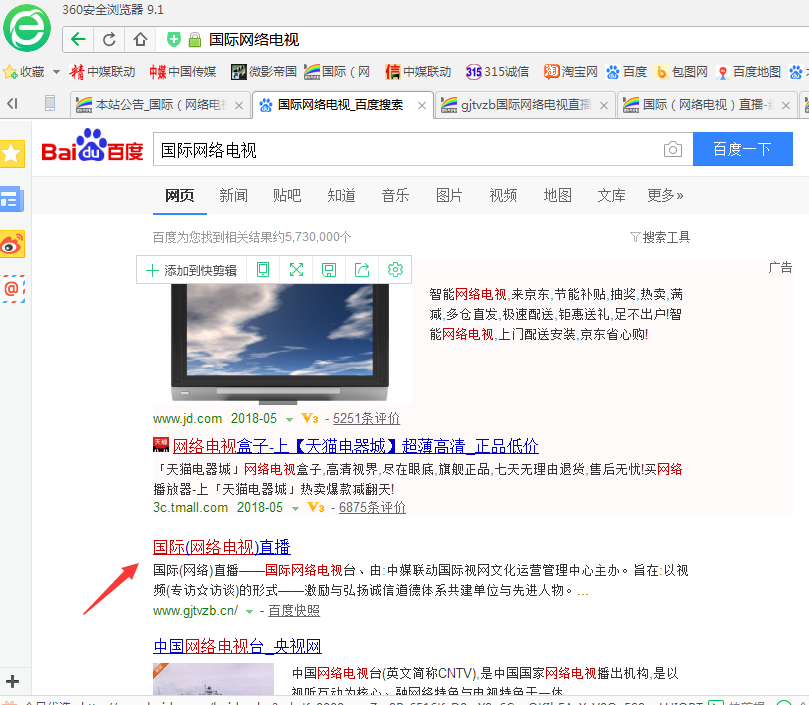
Task: Expand the dropdown arrow next to www.gjtvzb.cn
Action: pyautogui.click(x=249, y=612)
